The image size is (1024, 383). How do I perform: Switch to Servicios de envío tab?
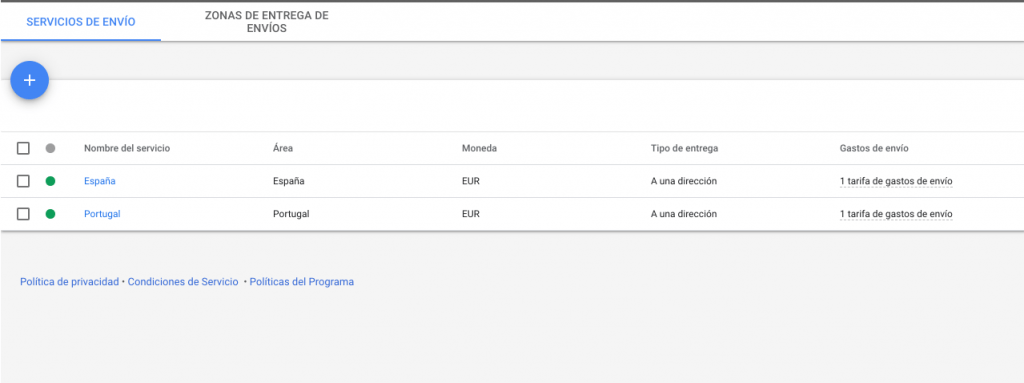point(81,22)
